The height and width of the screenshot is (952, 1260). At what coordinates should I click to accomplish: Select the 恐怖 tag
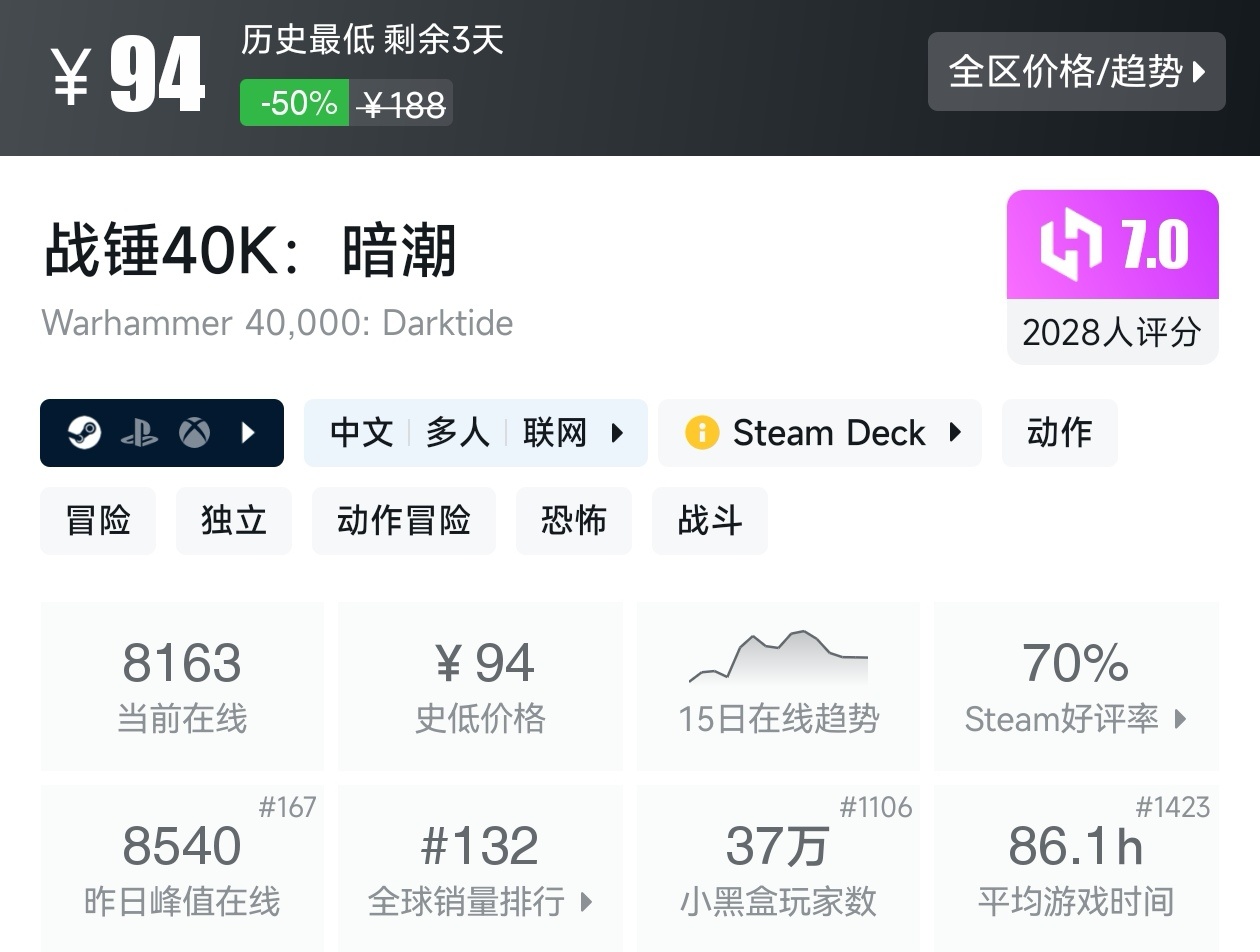pyautogui.click(x=574, y=520)
